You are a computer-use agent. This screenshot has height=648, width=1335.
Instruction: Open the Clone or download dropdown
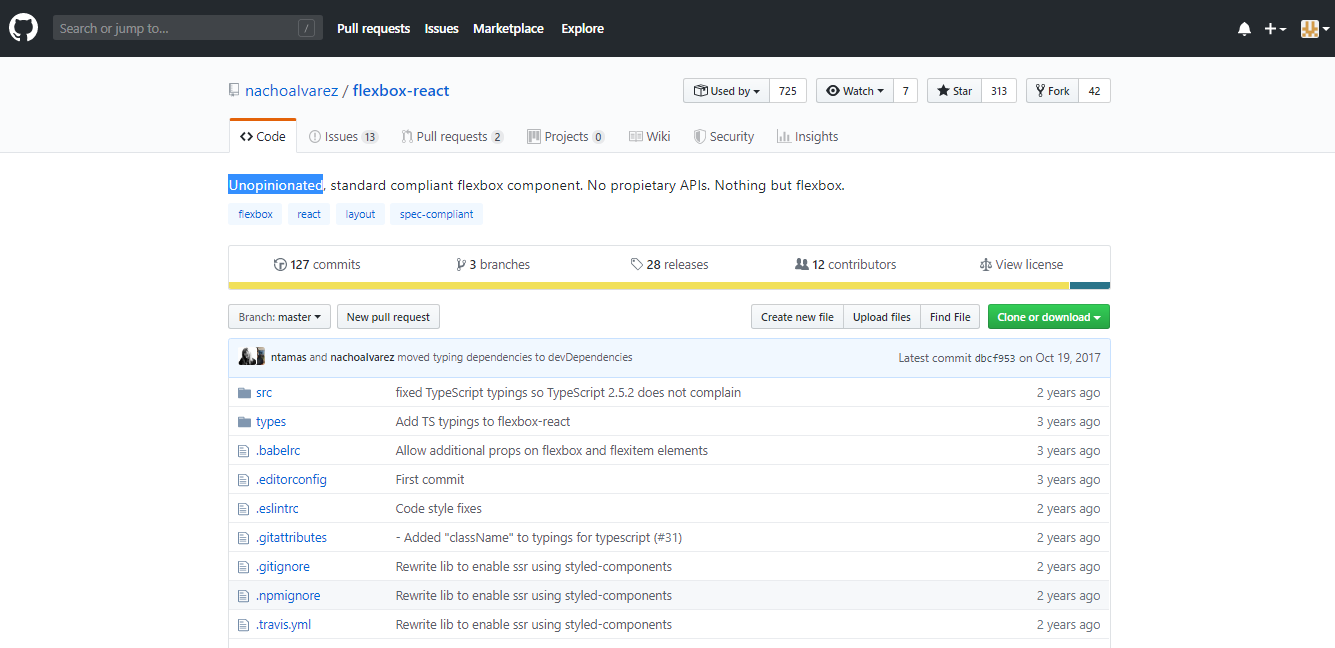1049,317
